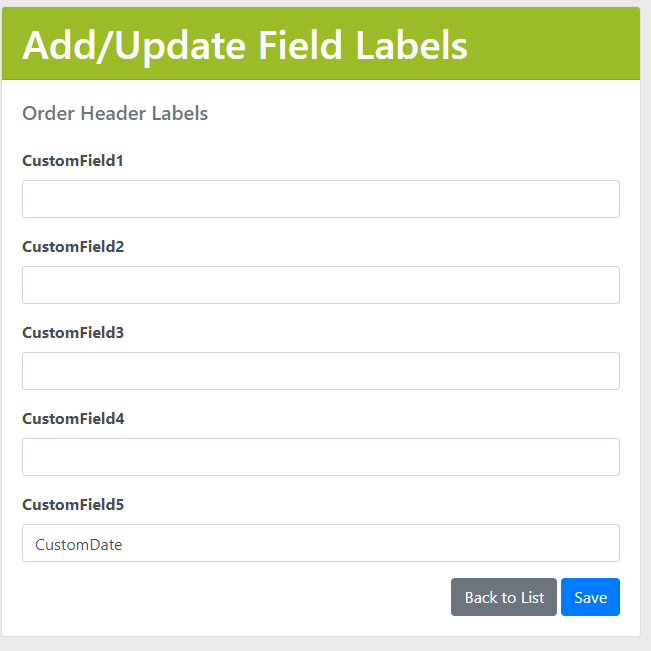Viewport: 651px width, 651px height.
Task: Focus the text box under CustomField1
Action: (x=320, y=199)
